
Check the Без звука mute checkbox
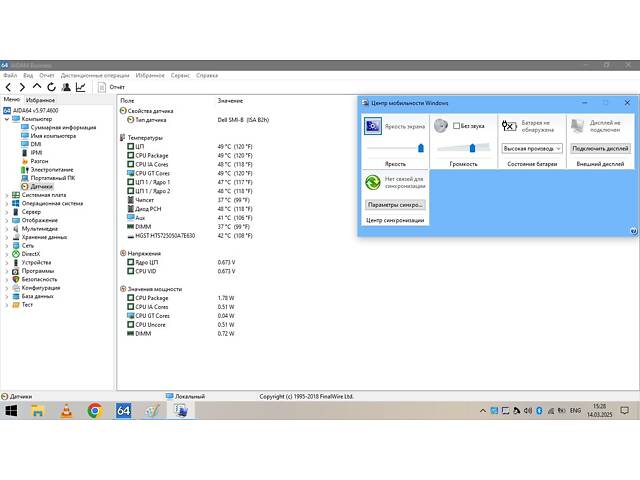tap(456, 126)
